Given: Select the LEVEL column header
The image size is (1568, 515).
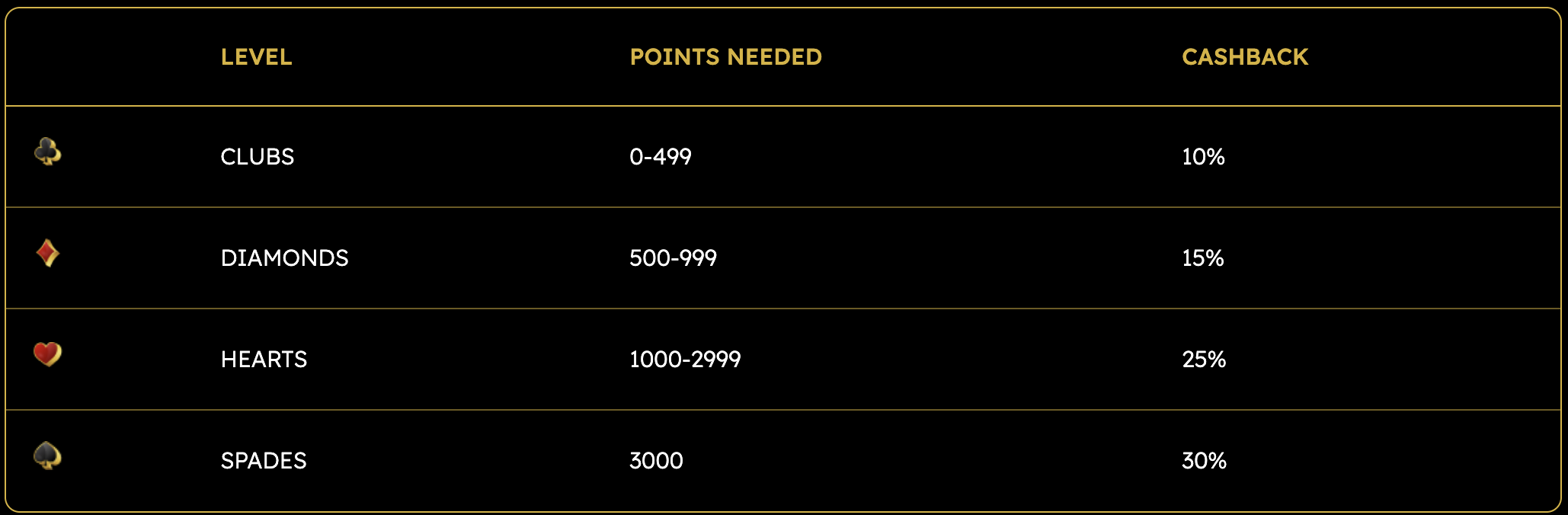Looking at the screenshot, I should [x=256, y=57].
